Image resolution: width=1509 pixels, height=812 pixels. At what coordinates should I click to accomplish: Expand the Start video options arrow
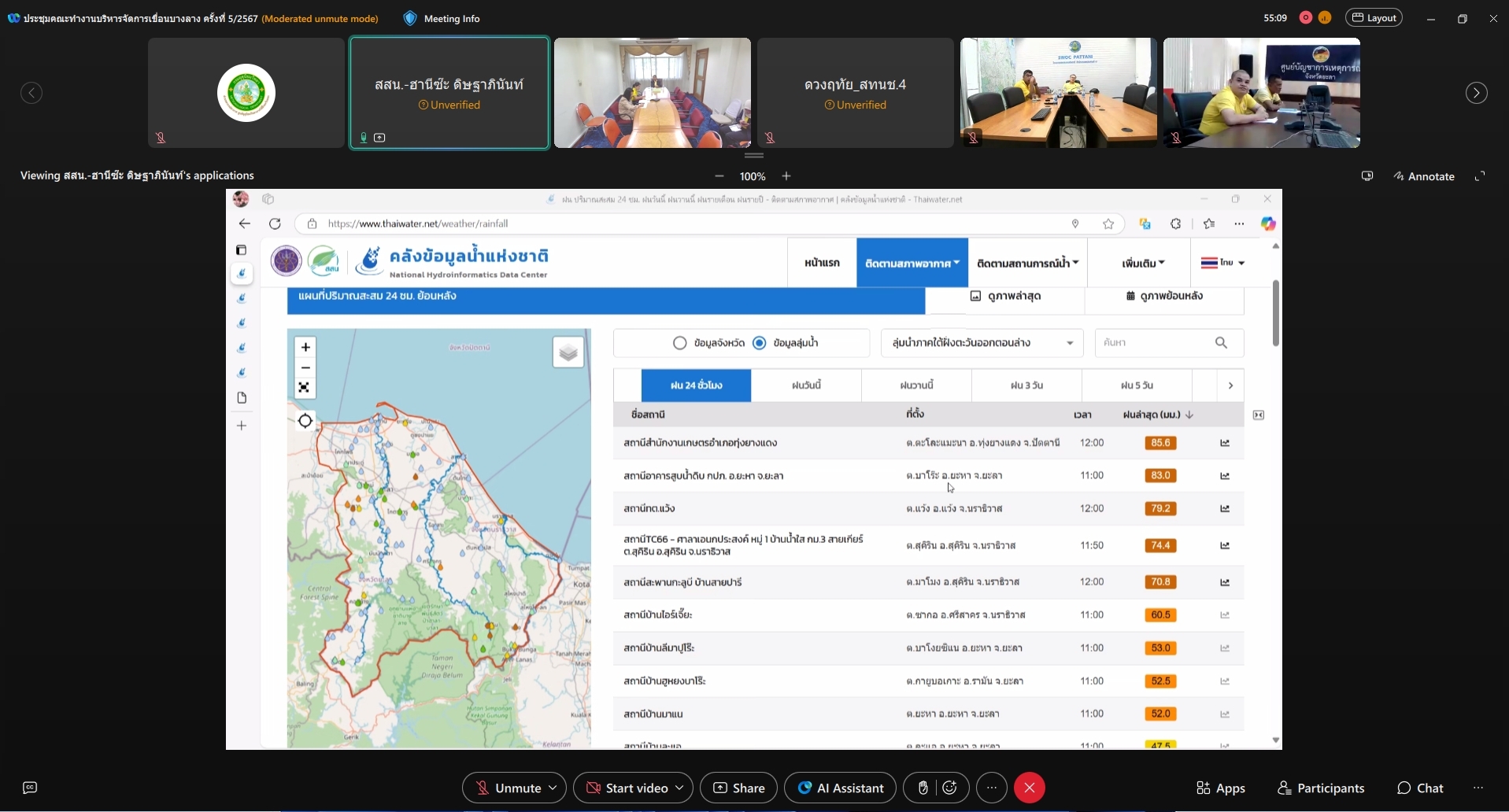679,788
